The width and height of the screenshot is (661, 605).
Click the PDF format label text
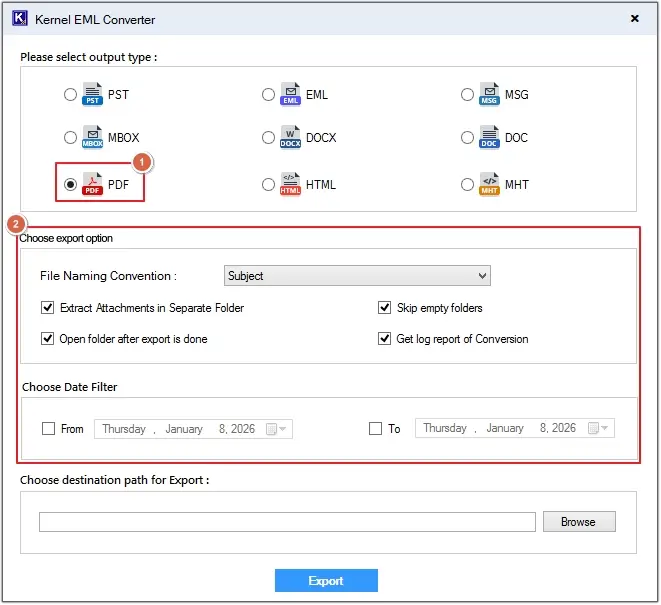click(x=118, y=185)
